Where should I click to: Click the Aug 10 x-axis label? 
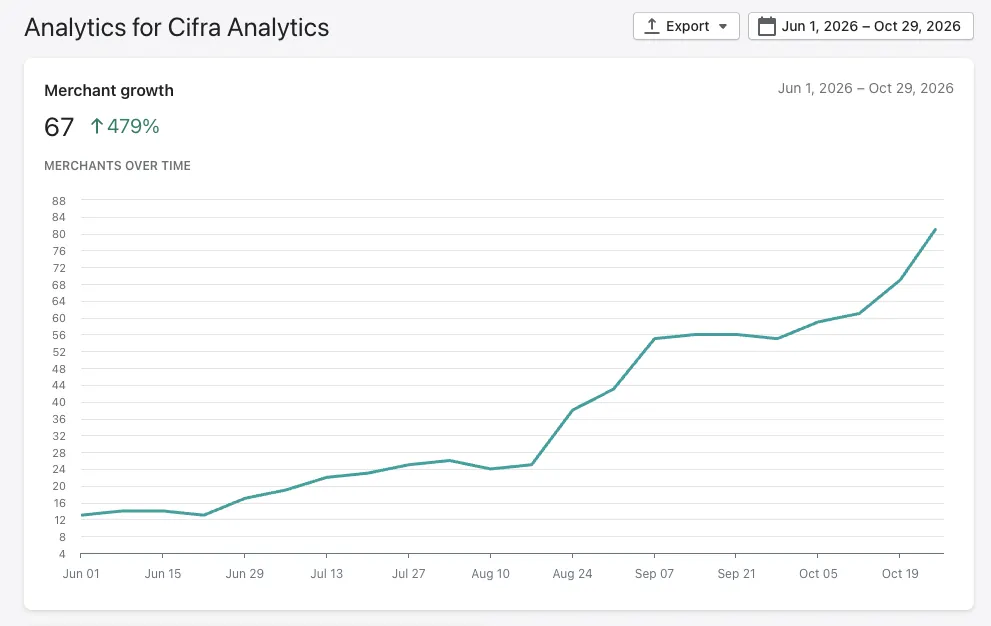click(490, 574)
